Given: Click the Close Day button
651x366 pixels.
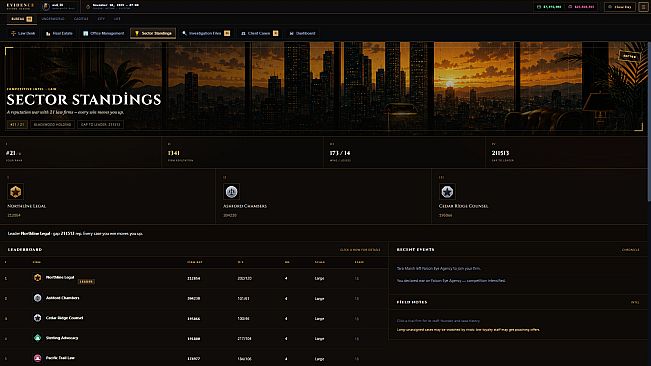Looking at the screenshot, I should coord(619,7).
